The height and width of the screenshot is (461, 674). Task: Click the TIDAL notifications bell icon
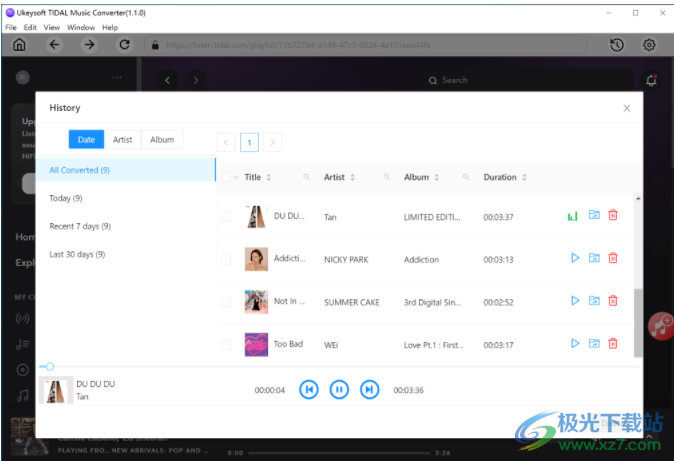651,80
